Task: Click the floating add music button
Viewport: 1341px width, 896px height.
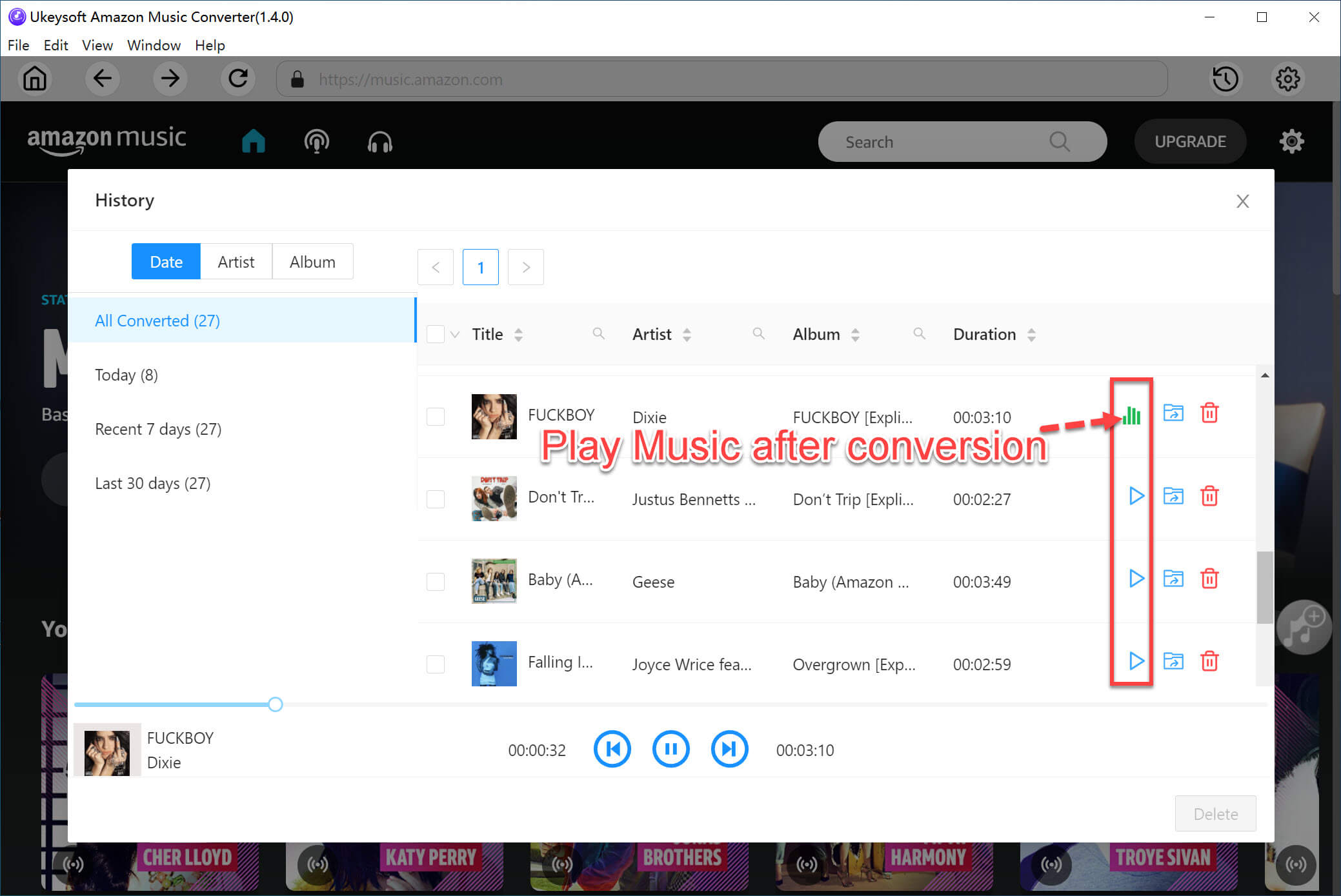Action: (1304, 628)
